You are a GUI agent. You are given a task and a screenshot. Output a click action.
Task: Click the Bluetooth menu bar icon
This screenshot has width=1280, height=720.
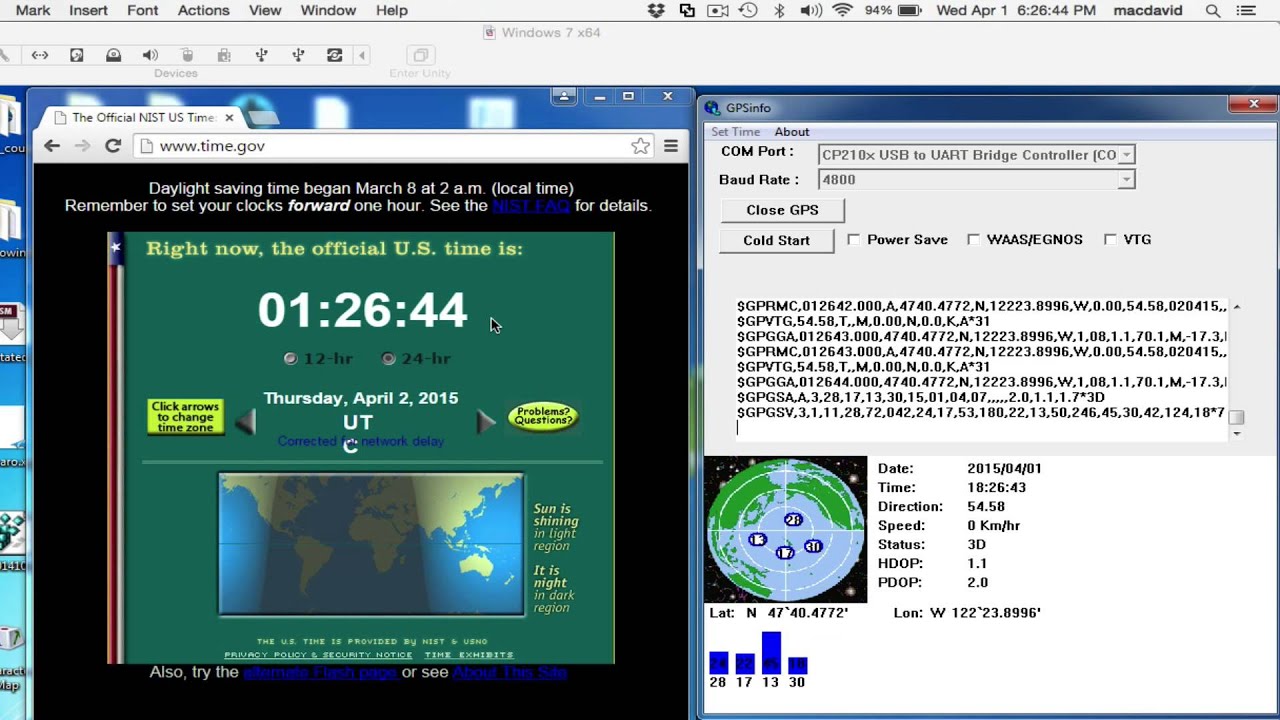780,10
